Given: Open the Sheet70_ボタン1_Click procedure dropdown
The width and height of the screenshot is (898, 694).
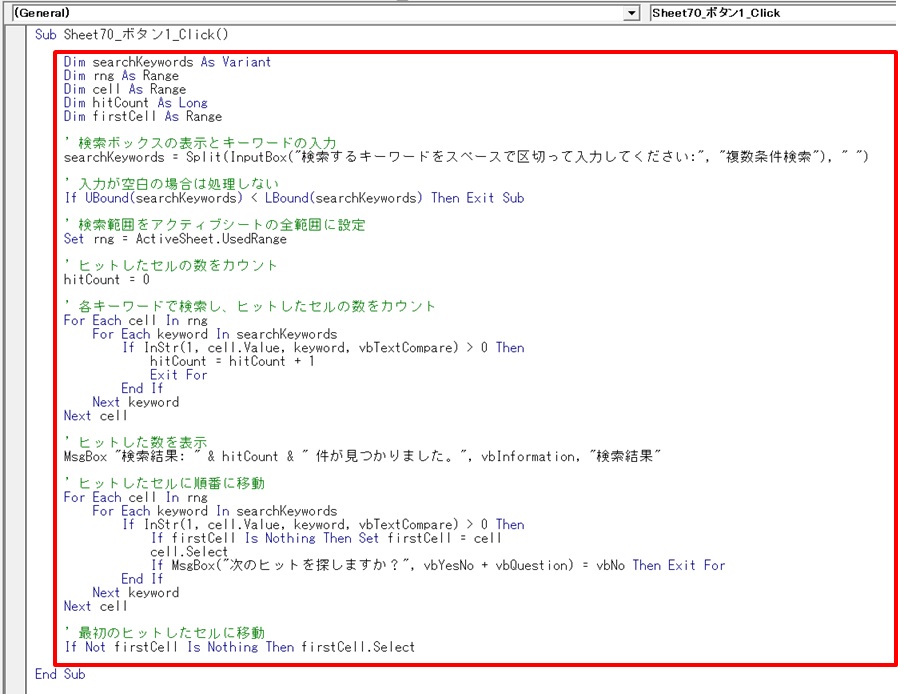Looking at the screenshot, I should (x=773, y=13).
